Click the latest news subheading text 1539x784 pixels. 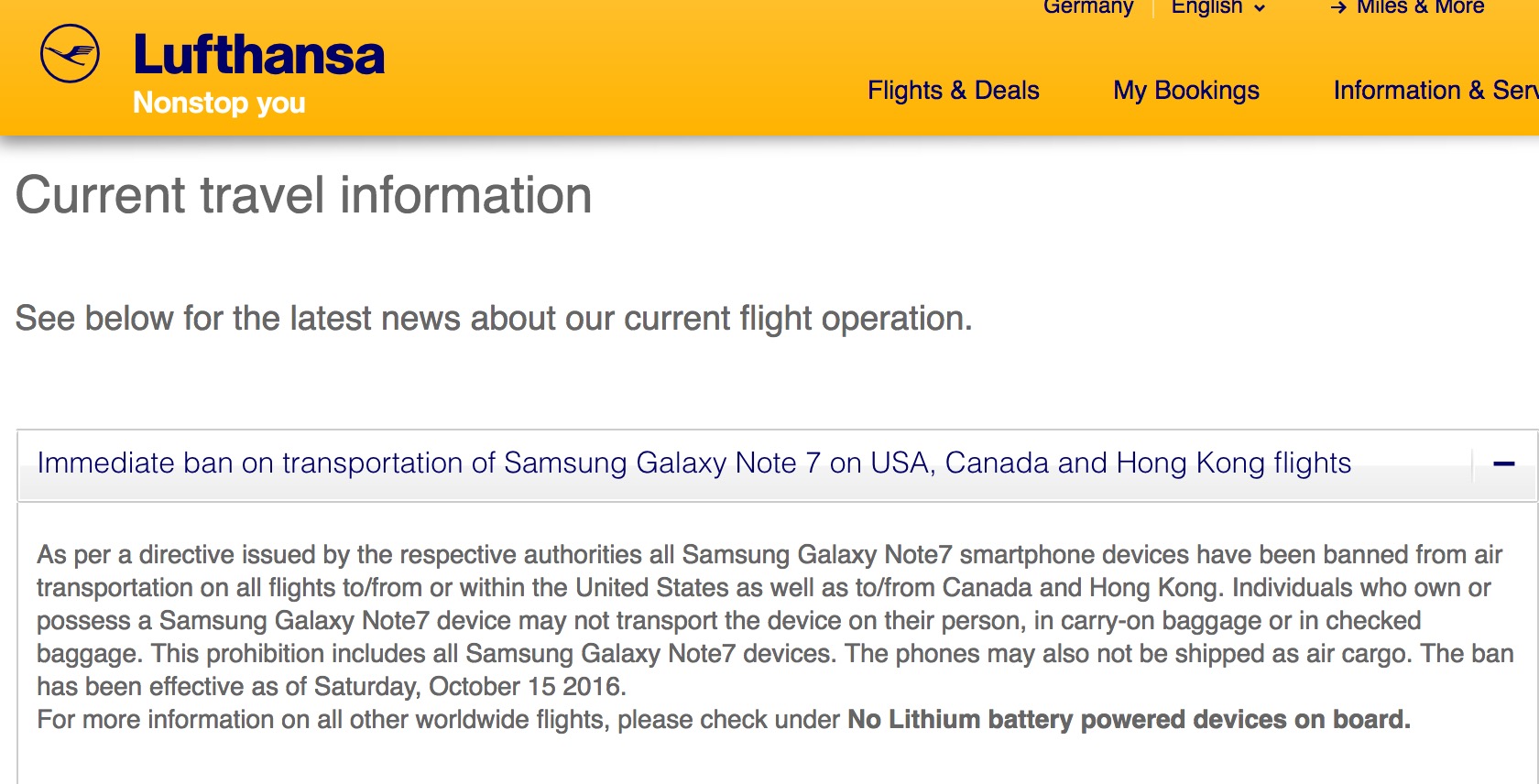(494, 318)
